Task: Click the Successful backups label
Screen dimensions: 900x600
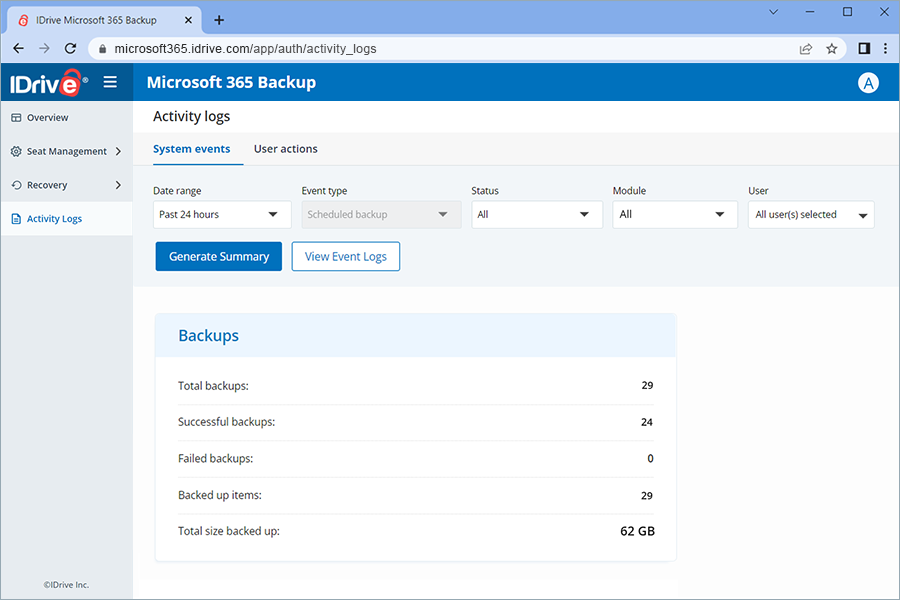Action: click(x=226, y=422)
